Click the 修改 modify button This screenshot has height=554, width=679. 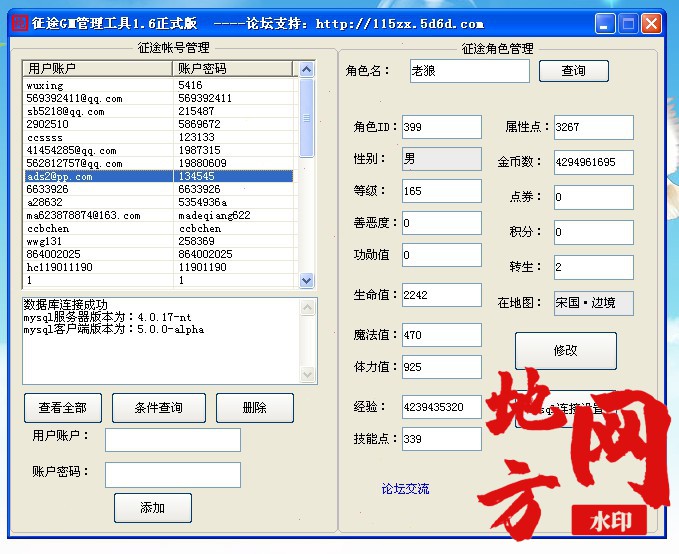(x=566, y=350)
